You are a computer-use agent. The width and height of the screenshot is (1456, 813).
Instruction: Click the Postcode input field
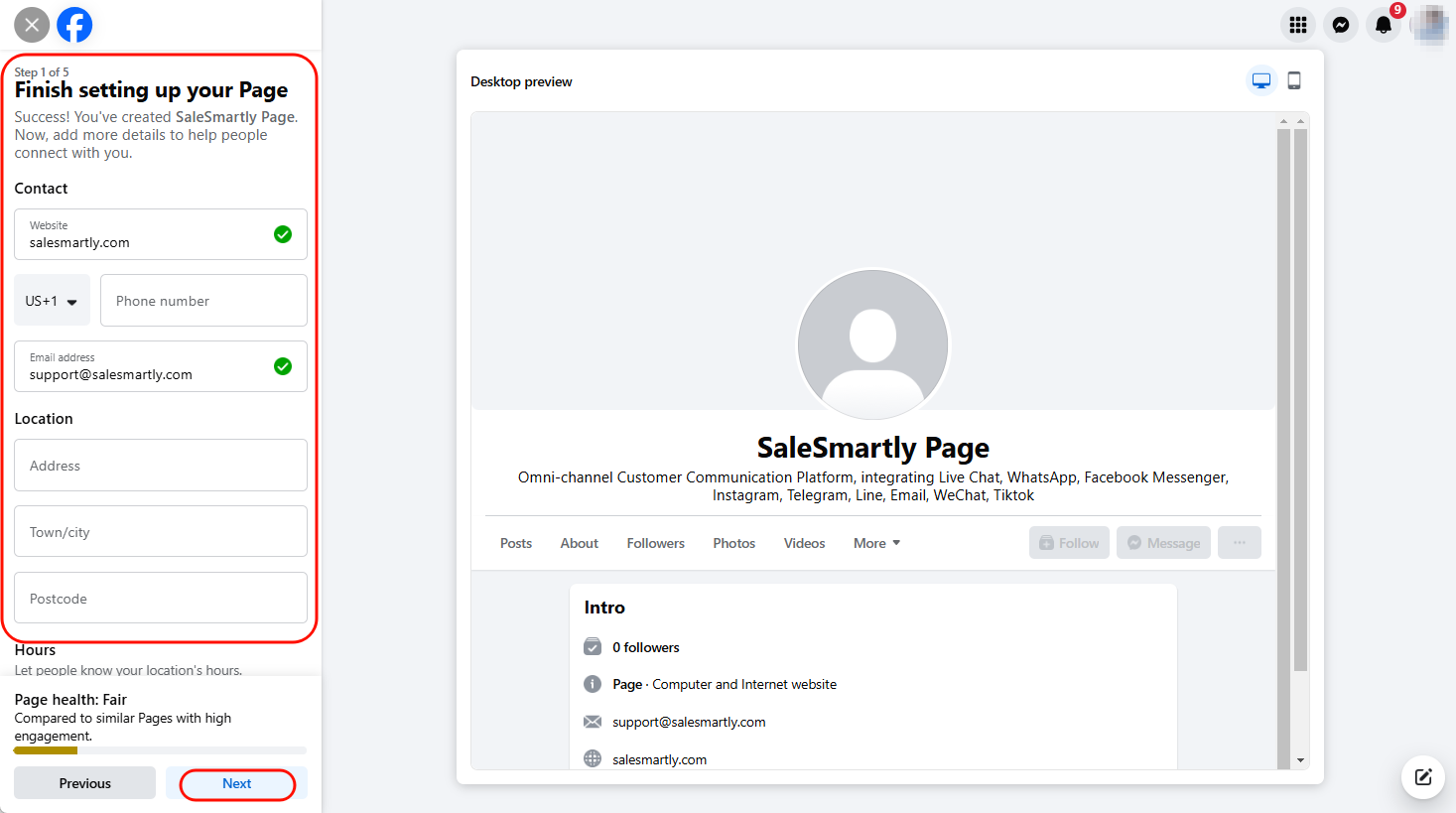161,599
